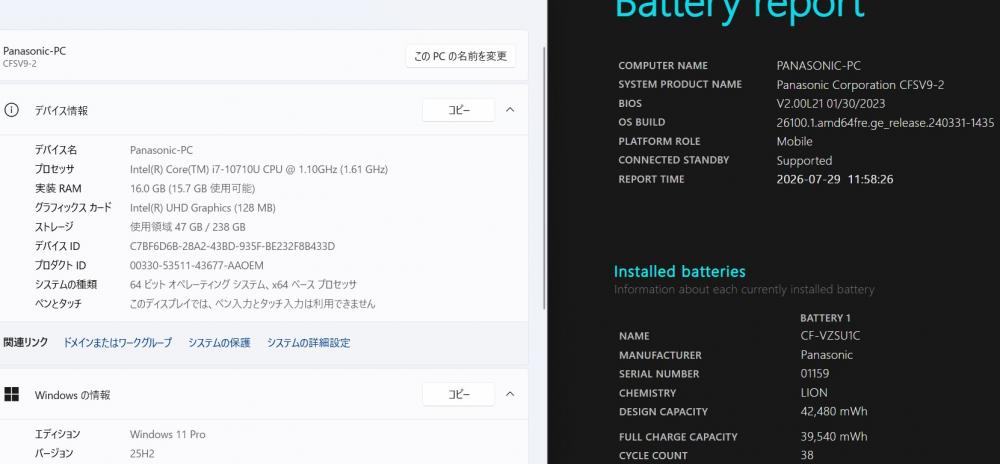Collapse the デバイス情報 section chevron
Image resolution: width=1000 pixels, height=464 pixels.
510,110
